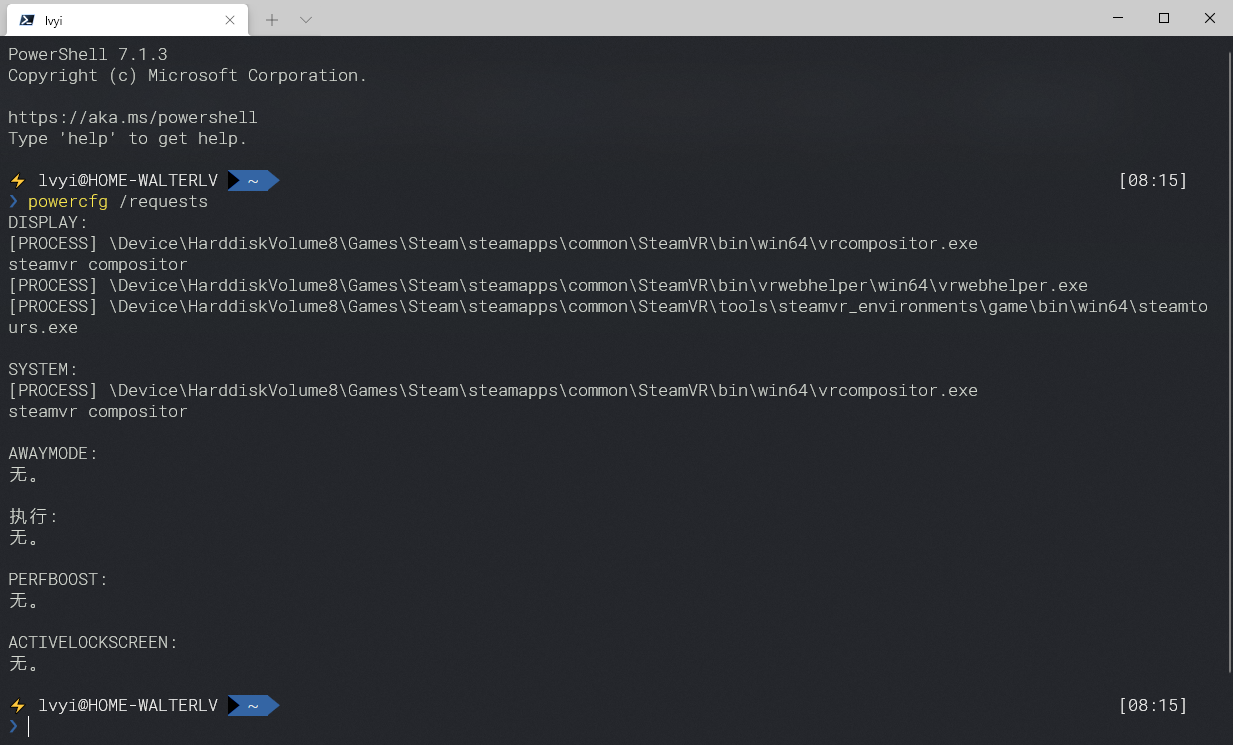Viewport: 1233px width, 745px height.
Task: Open a new terminal tab
Action: pos(272,19)
